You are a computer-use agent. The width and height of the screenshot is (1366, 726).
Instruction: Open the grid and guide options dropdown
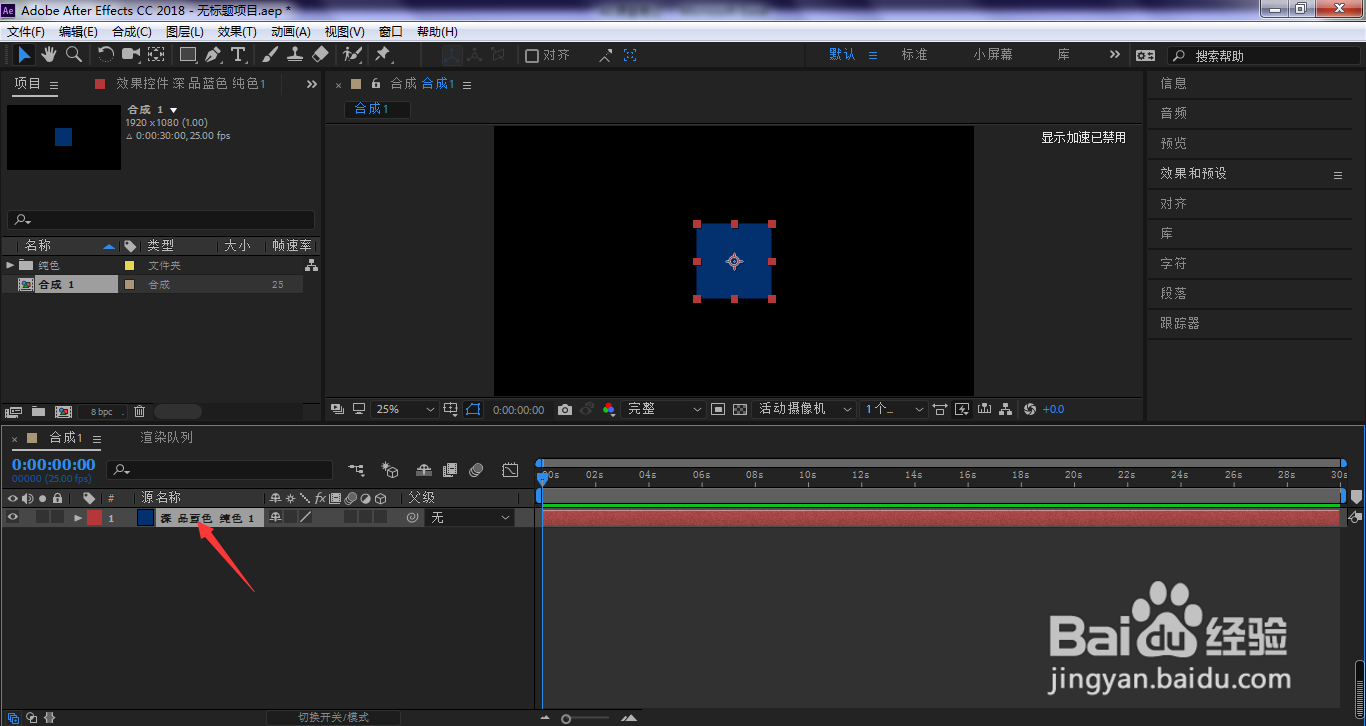tap(451, 409)
